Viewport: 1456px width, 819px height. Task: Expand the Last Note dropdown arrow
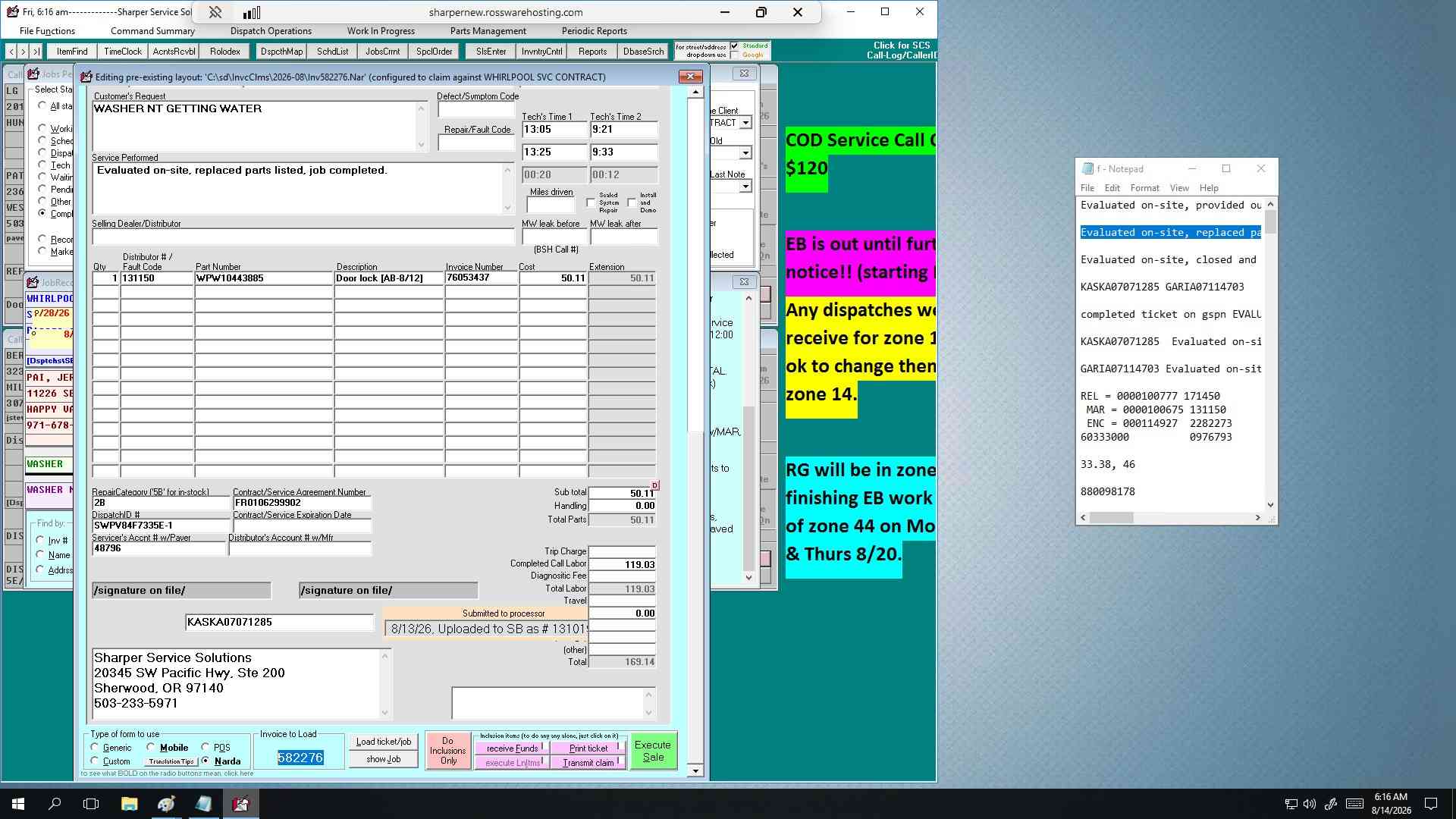[745, 187]
